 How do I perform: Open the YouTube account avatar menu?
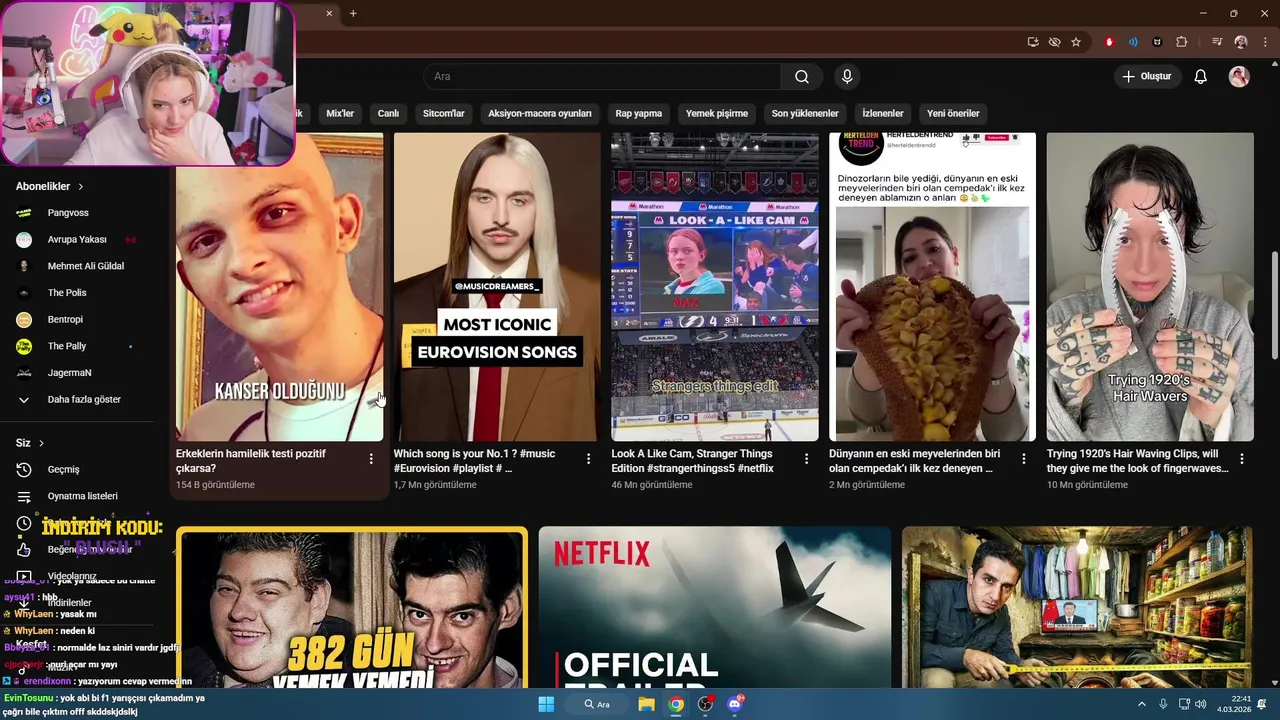click(x=1239, y=77)
